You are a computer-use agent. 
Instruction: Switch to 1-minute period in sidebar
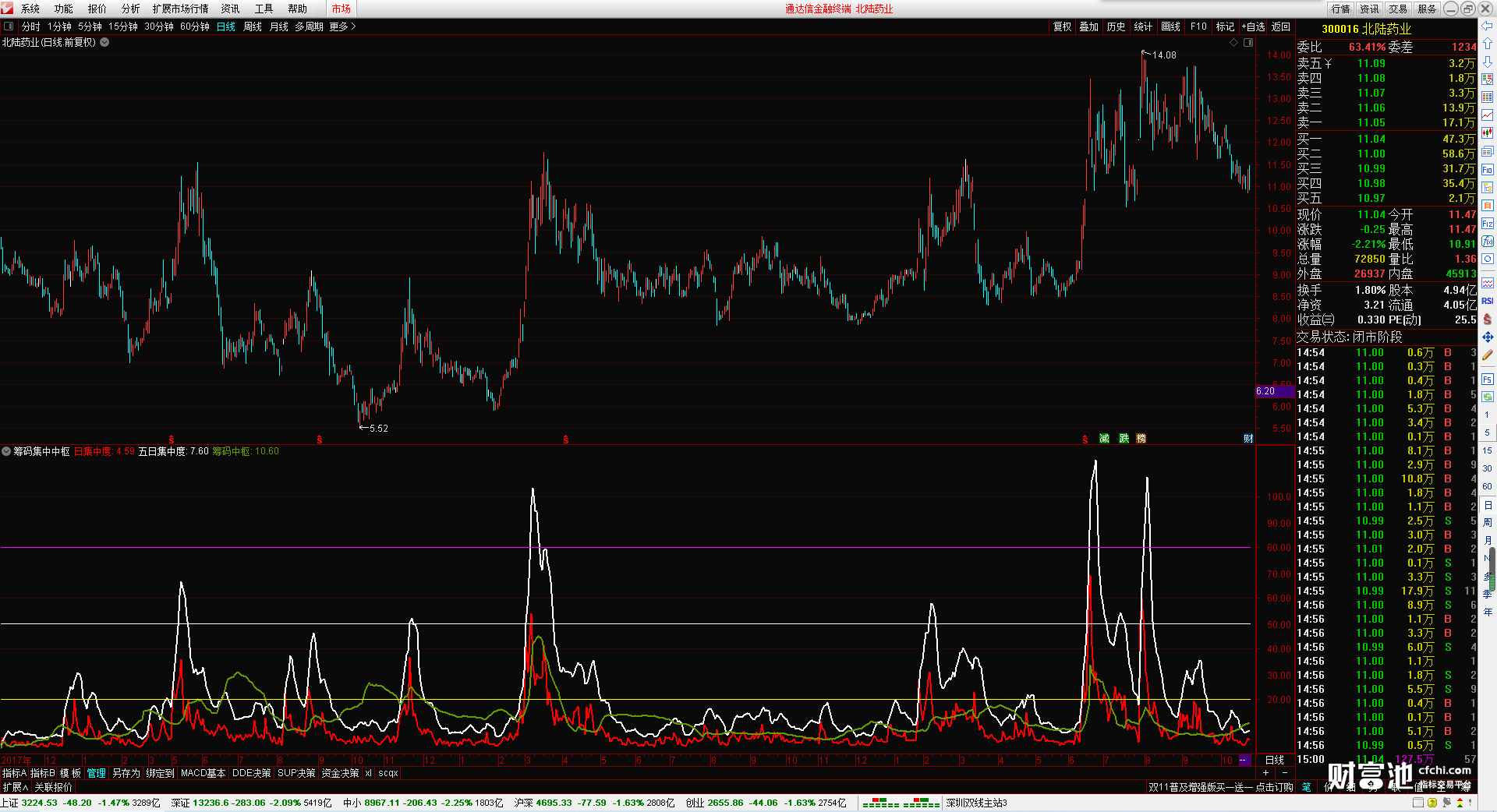[x=1487, y=415]
